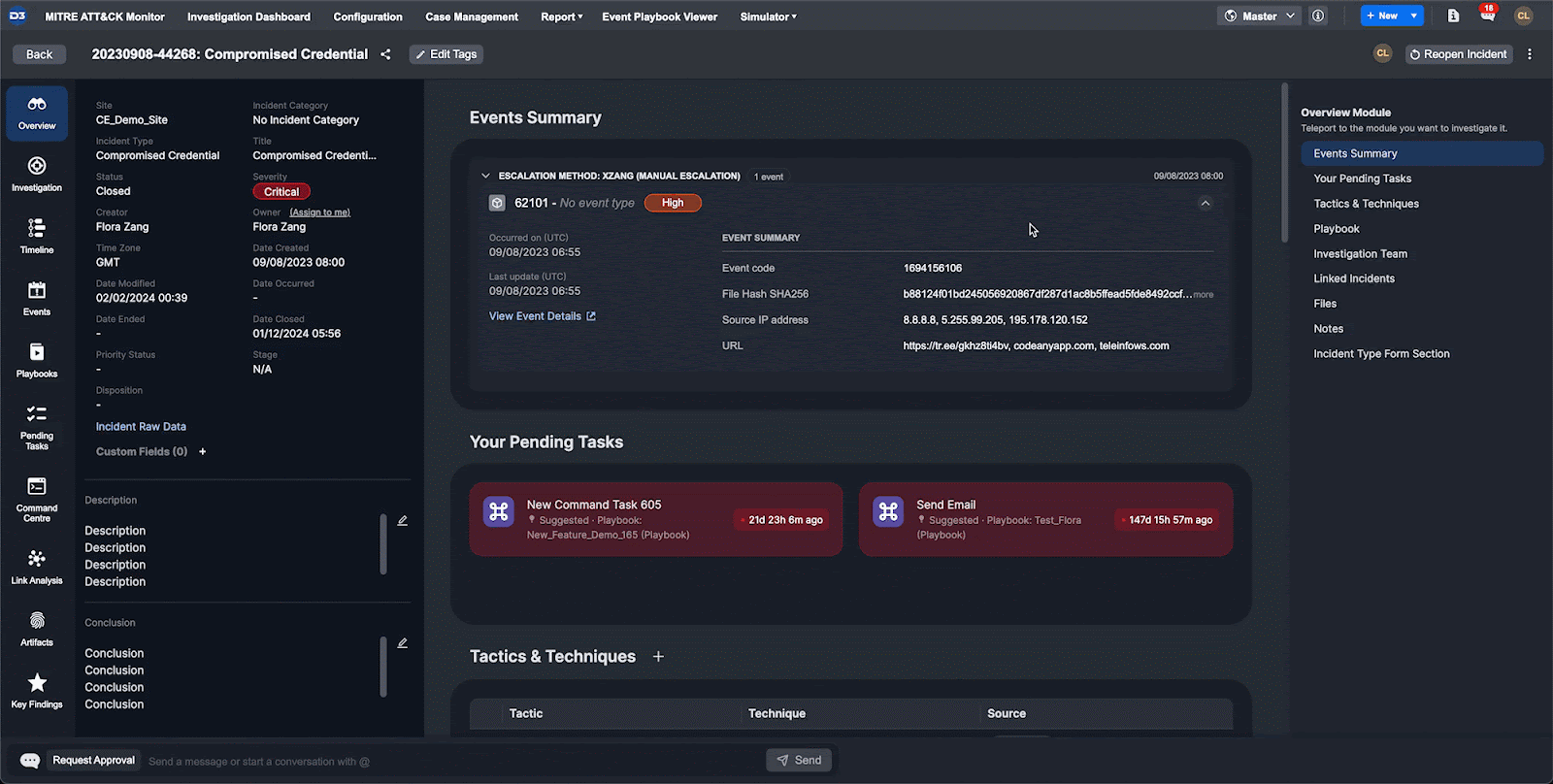Open the Master site dropdown
The width and height of the screenshot is (1553, 784).
click(1259, 16)
